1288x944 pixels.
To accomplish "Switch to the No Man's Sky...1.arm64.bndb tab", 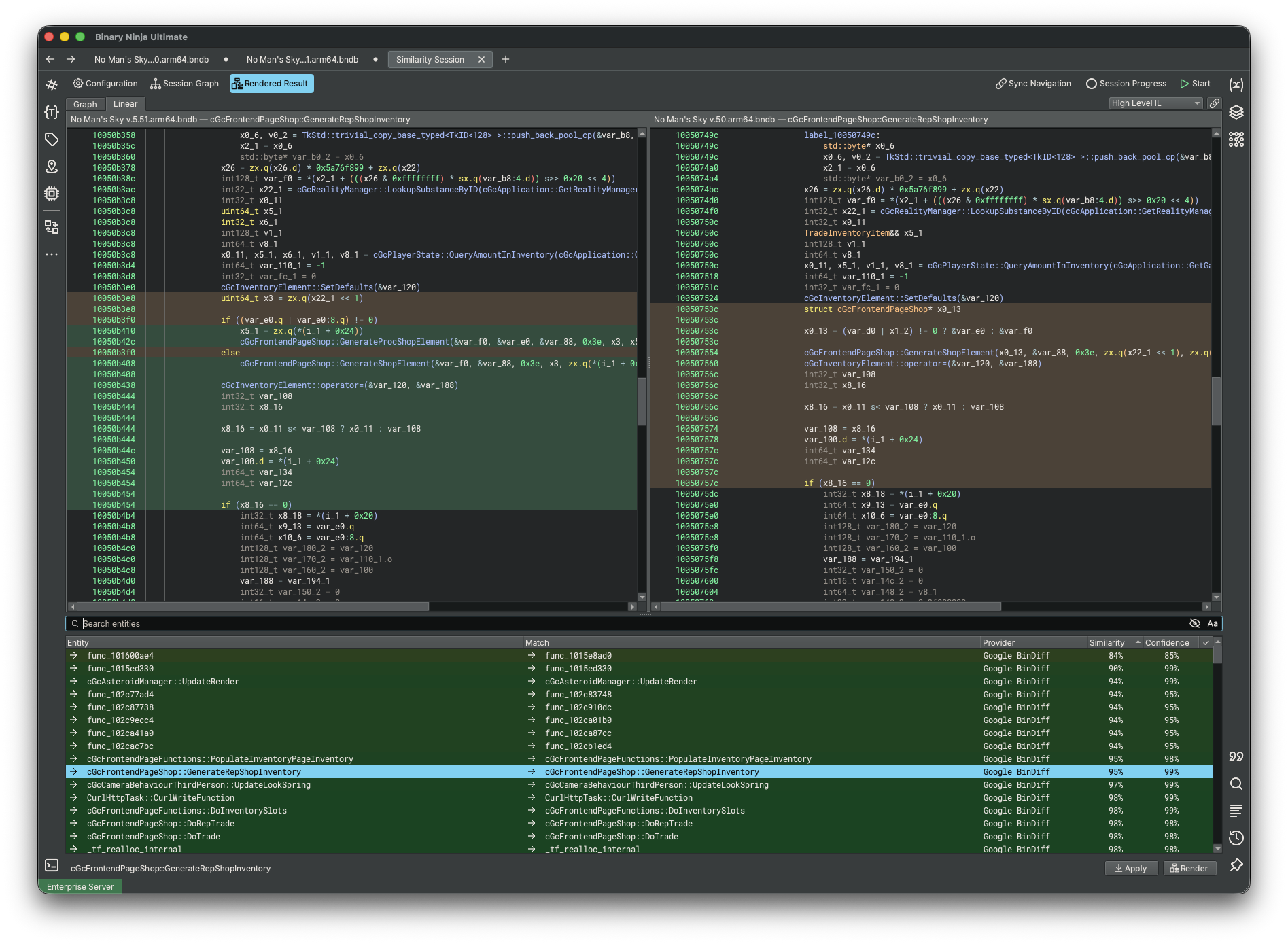I will click(302, 60).
